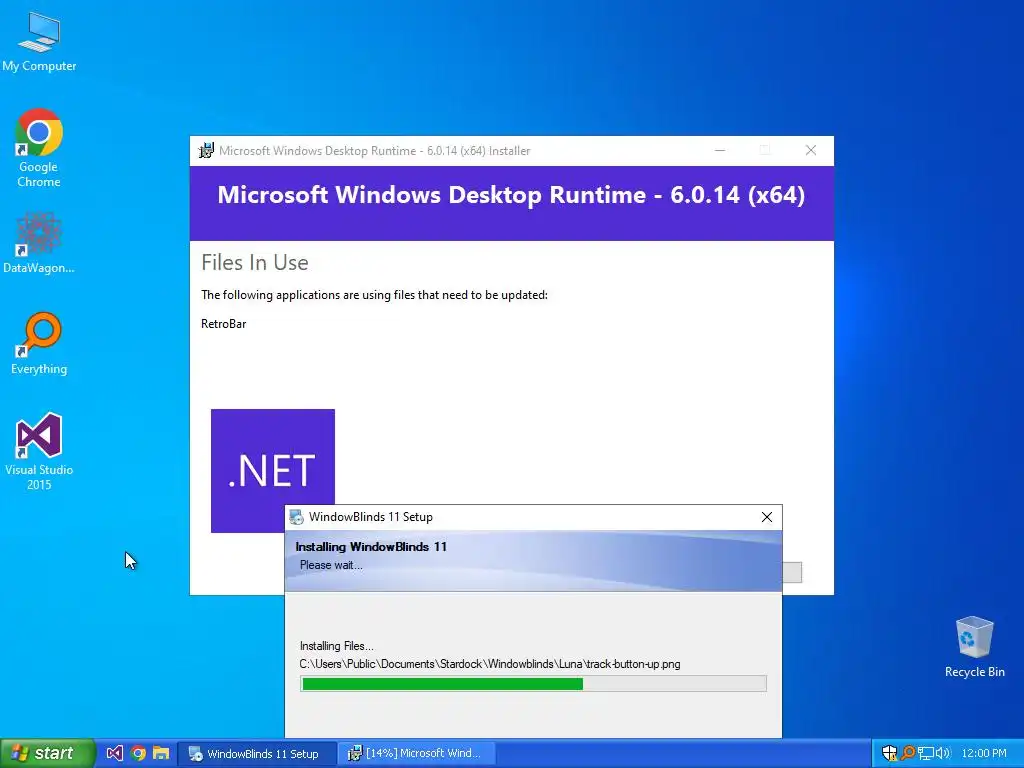
Task: Click the 'following applications are using files' message
Action: (x=374, y=295)
